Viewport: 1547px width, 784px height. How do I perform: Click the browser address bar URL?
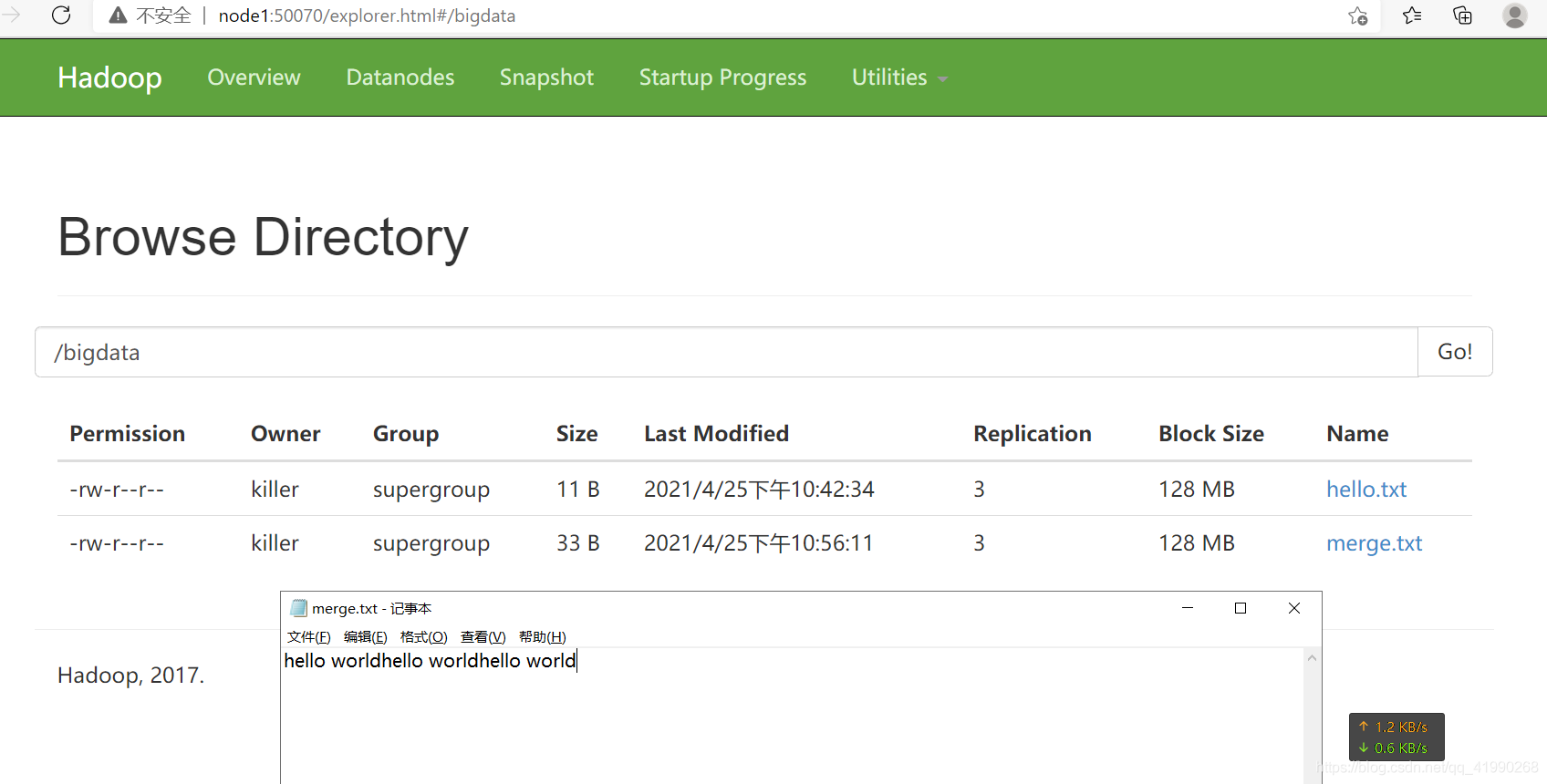367,15
